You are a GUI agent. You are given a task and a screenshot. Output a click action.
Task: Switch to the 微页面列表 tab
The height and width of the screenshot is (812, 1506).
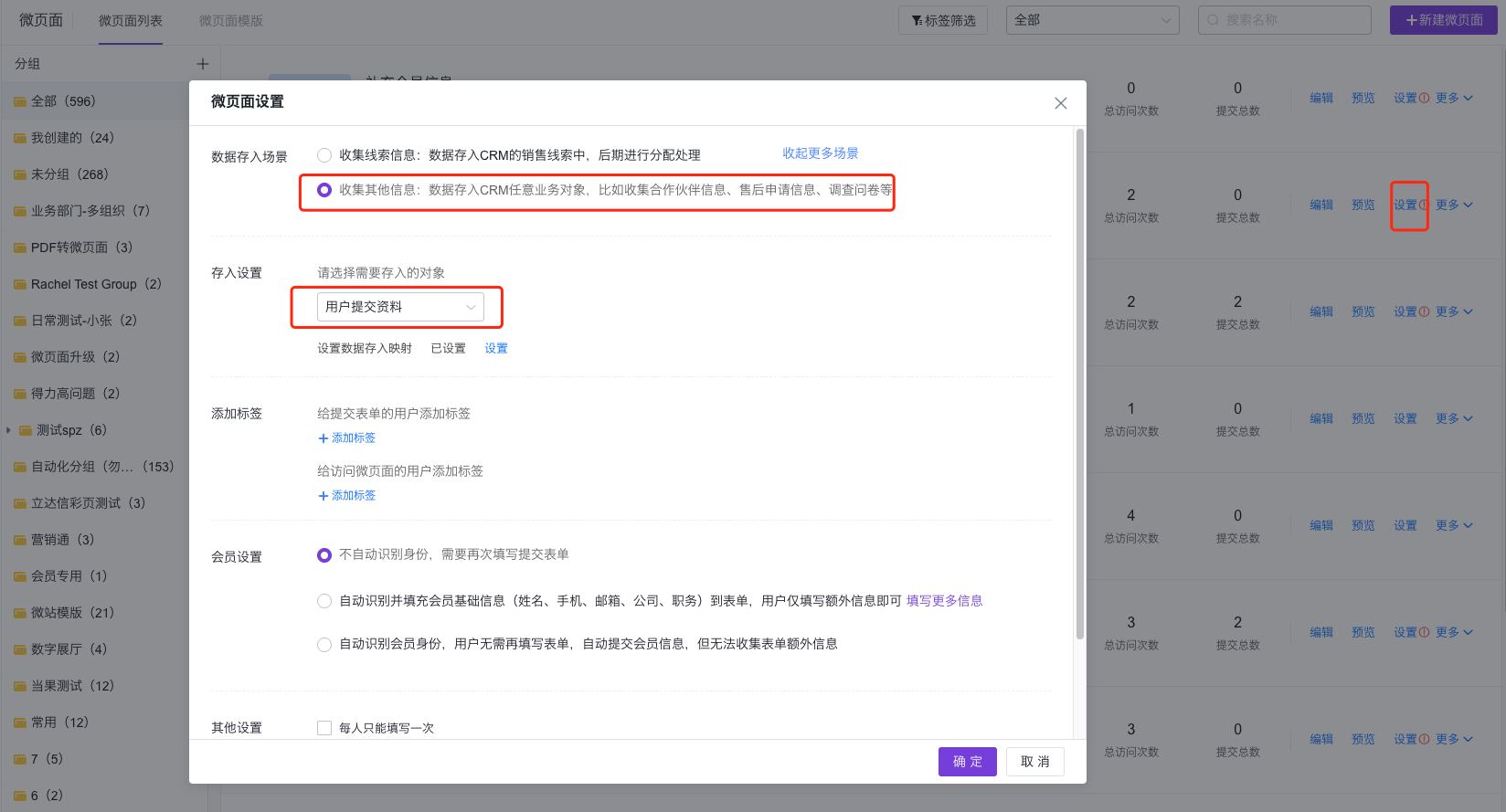(x=131, y=21)
